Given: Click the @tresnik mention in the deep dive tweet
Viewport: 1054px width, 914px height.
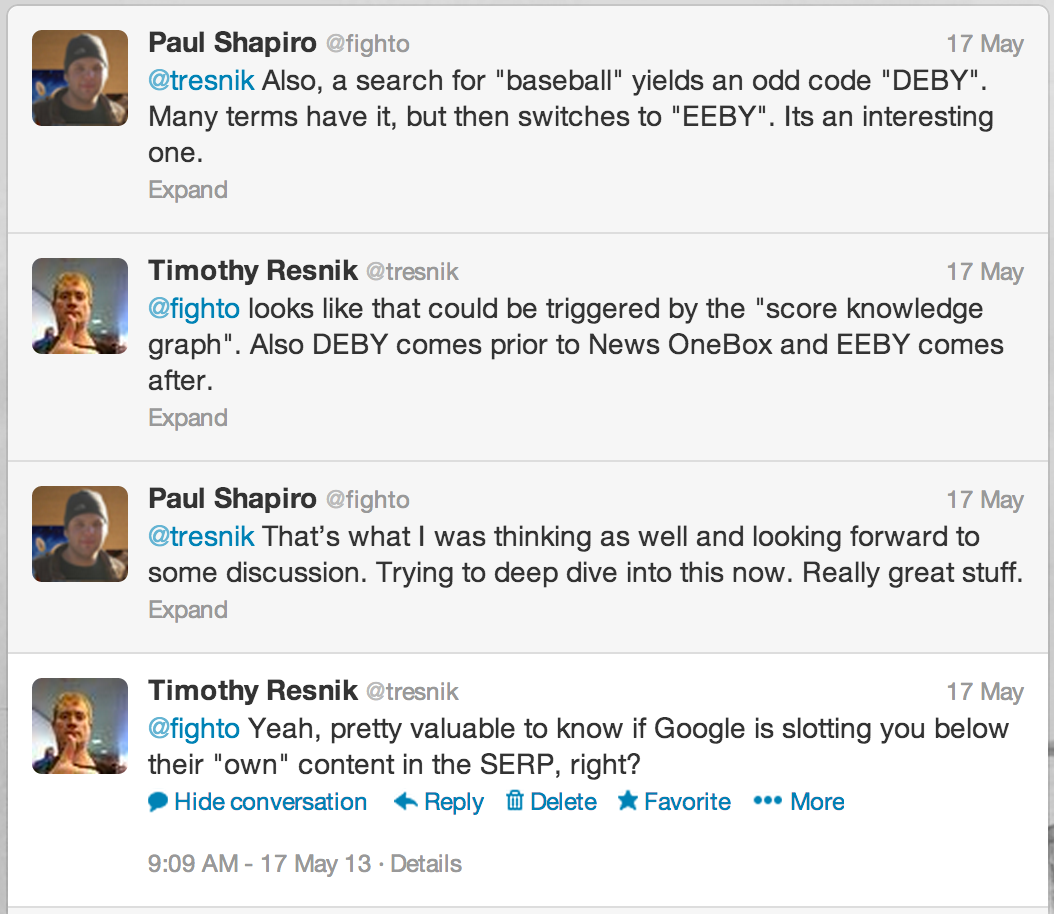Looking at the screenshot, I should pos(201,536).
